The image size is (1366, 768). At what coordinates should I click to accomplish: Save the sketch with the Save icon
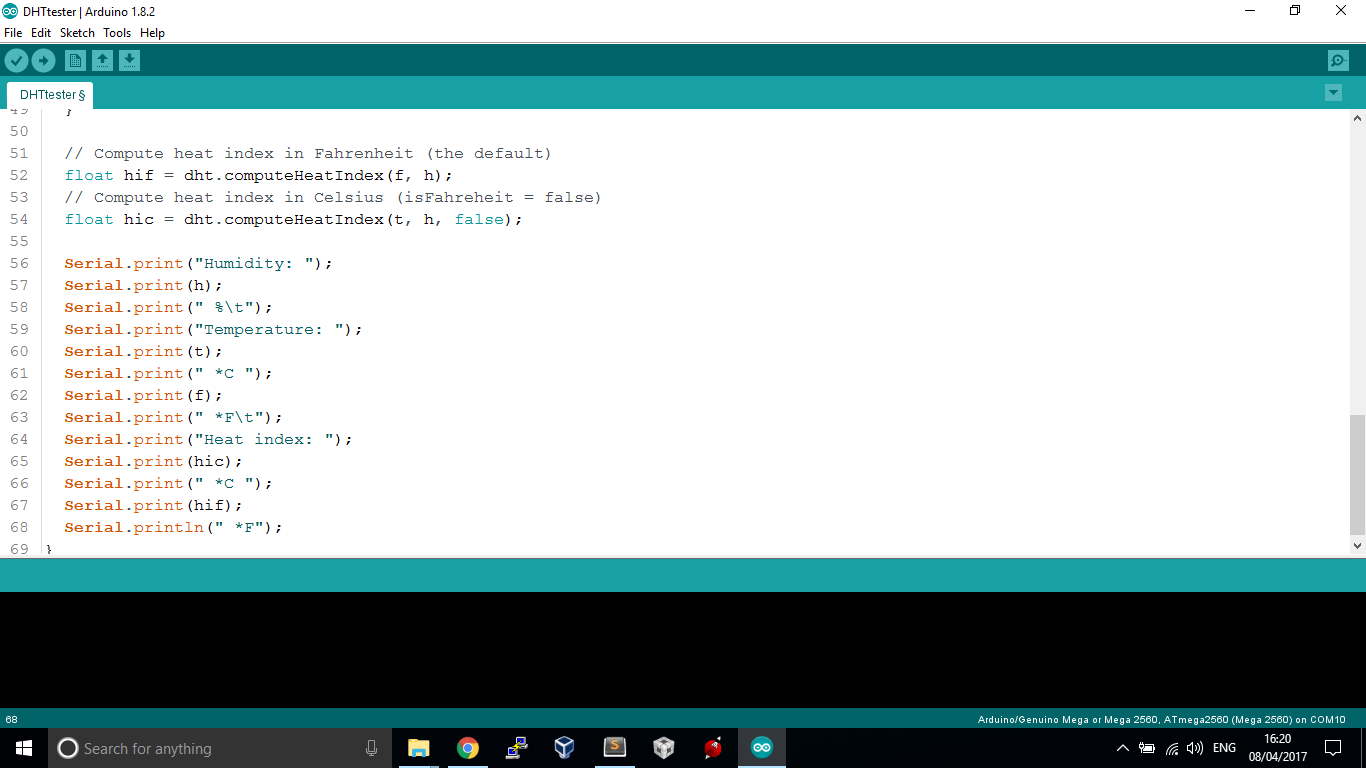coord(129,61)
